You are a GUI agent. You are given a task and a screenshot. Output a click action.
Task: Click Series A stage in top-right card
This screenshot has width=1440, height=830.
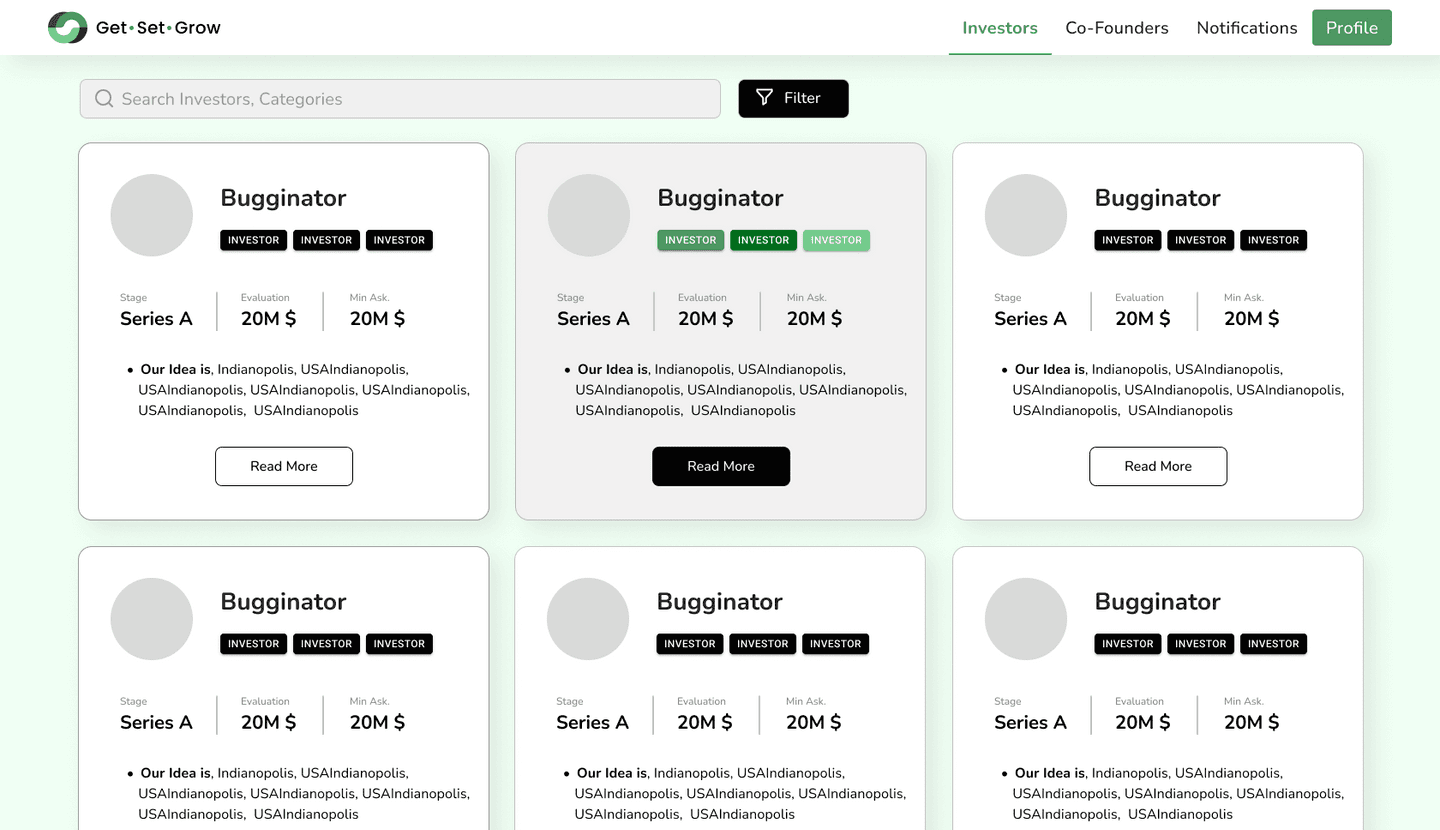point(1030,319)
